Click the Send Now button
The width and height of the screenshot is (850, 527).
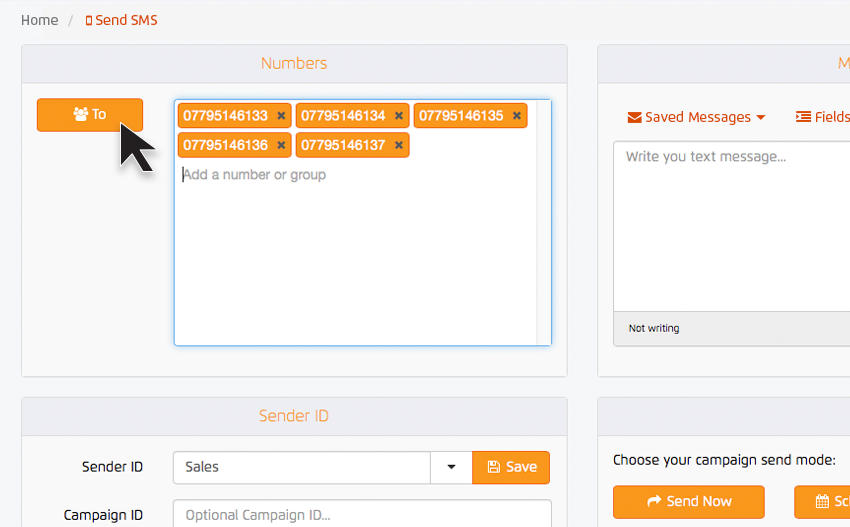(689, 502)
